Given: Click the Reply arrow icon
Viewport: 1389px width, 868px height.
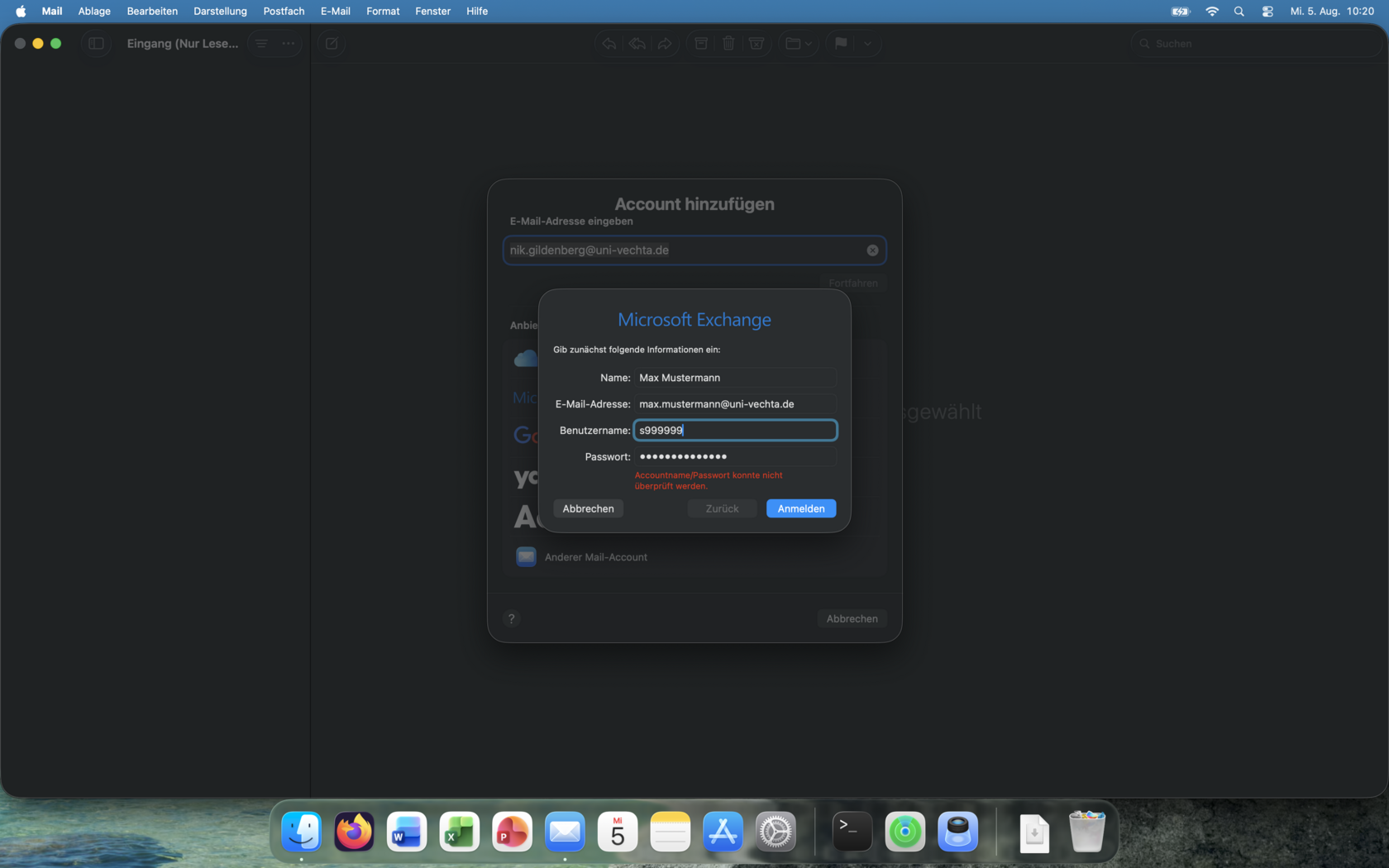Looking at the screenshot, I should [609, 44].
